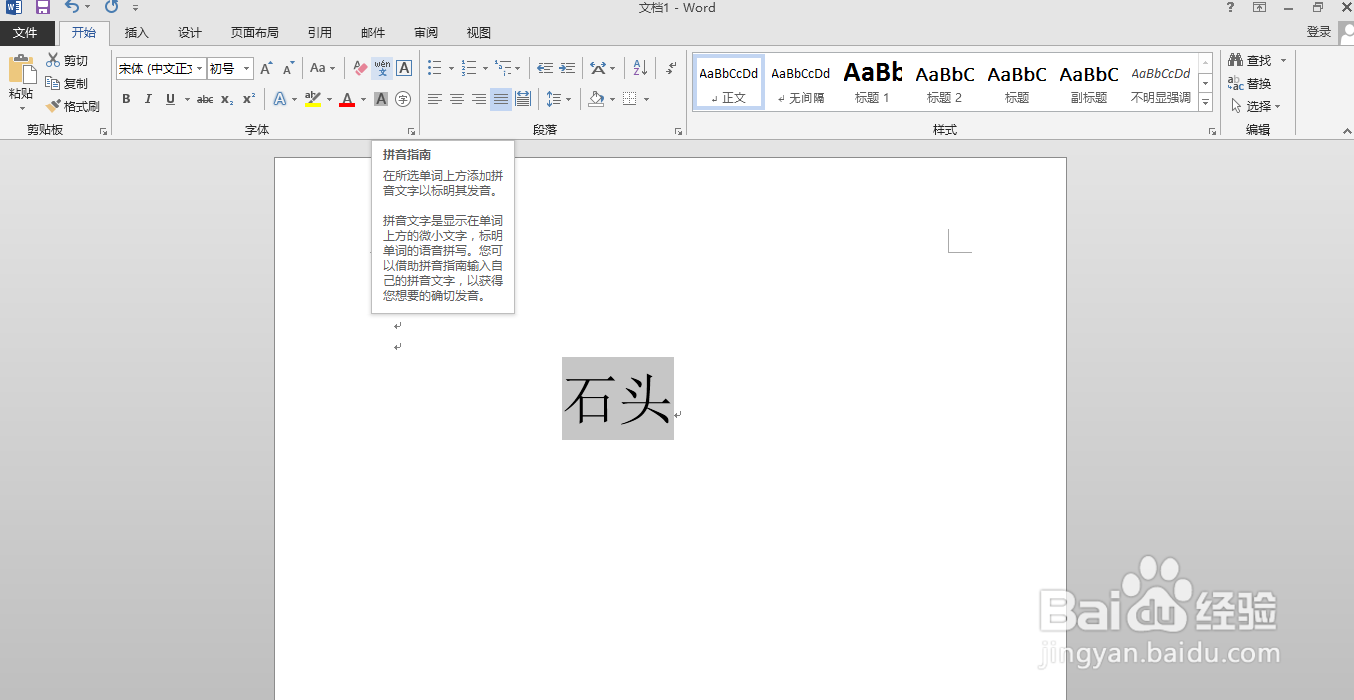Apply shading paint bucket color

(596, 99)
